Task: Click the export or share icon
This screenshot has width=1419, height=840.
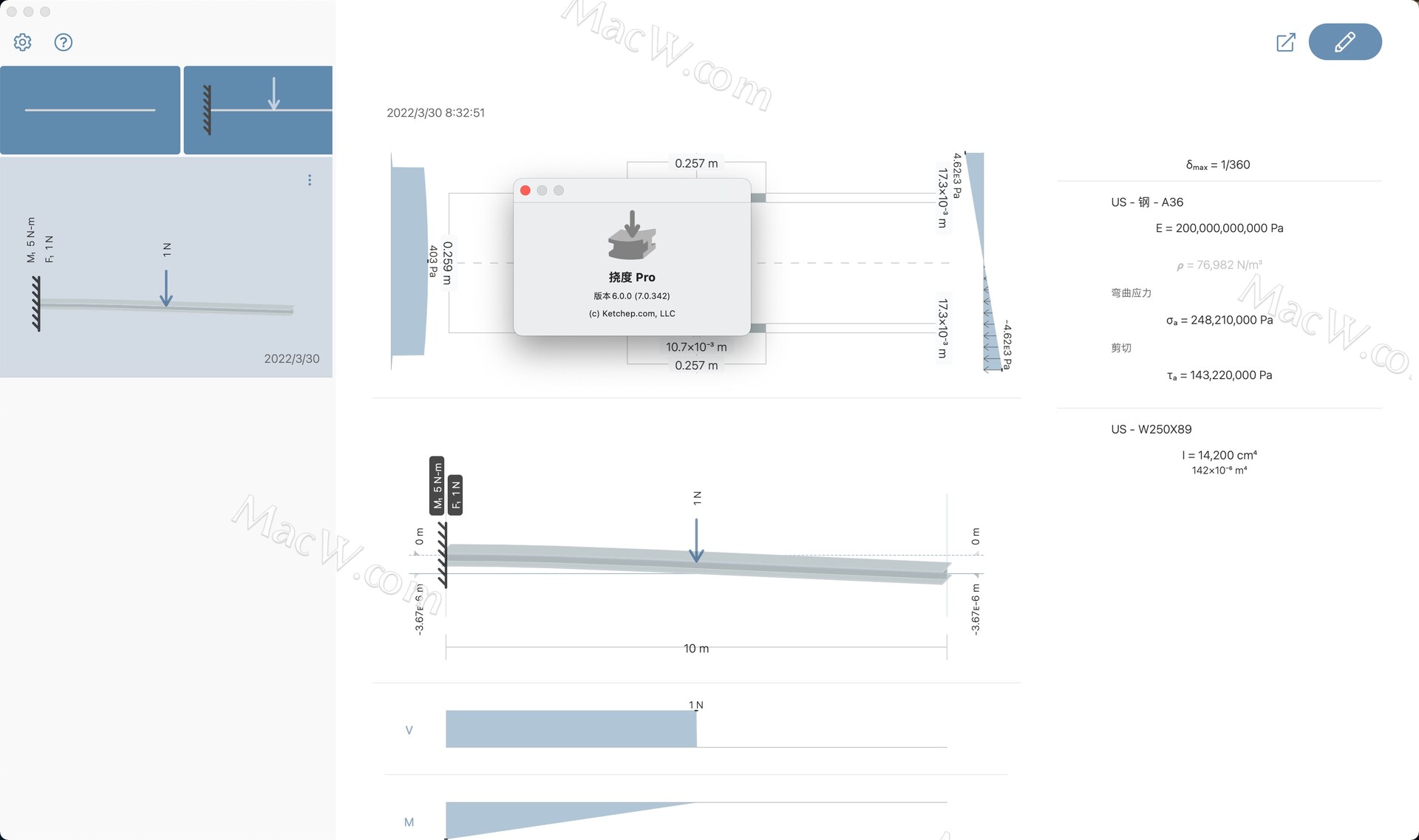Action: point(1286,41)
